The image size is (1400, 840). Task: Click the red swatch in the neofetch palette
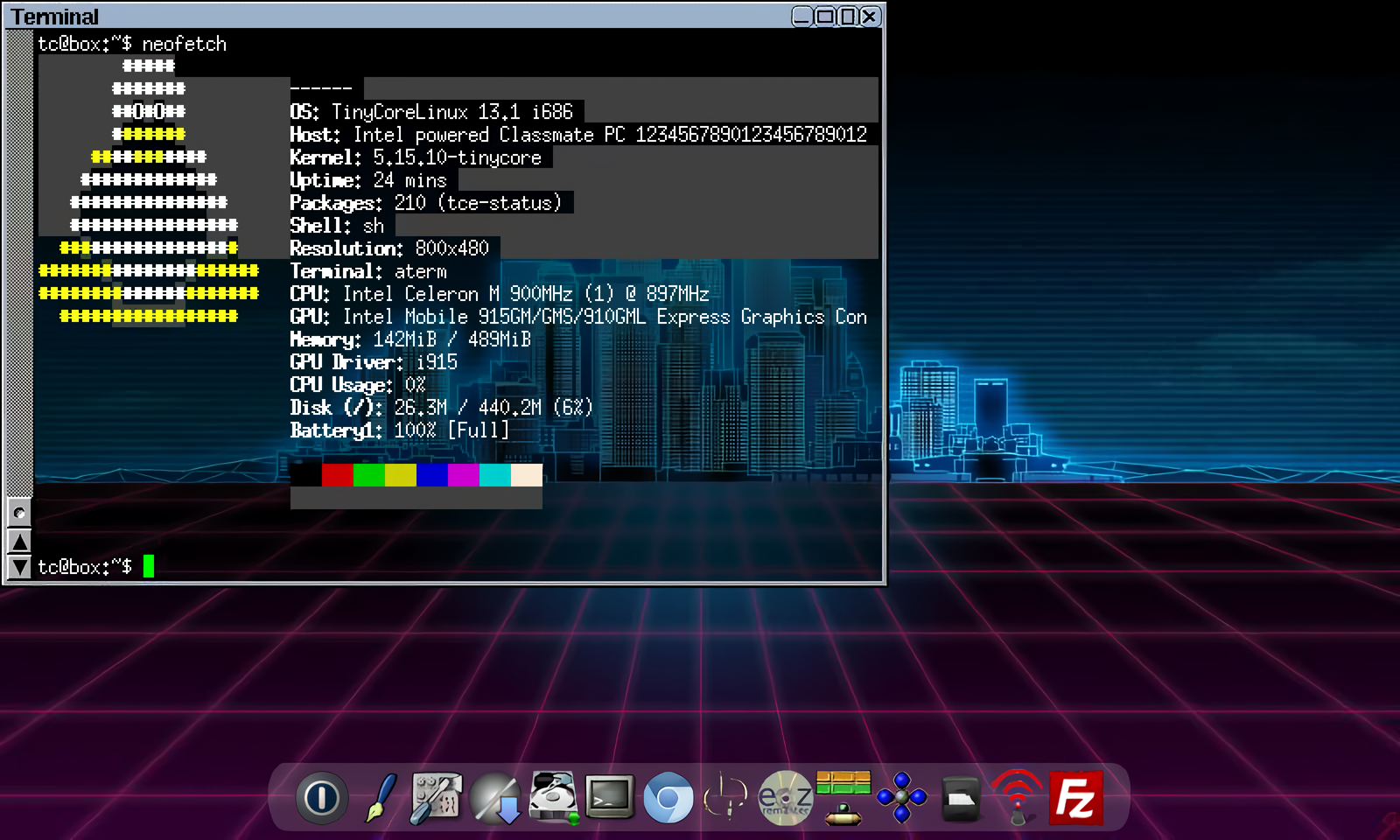[337, 474]
